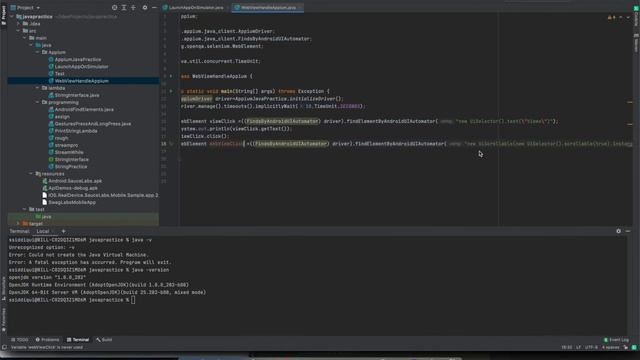640x360 pixels.
Task: Click run gutter arrow beside class WebViewHandleAppium
Action: 171,76
